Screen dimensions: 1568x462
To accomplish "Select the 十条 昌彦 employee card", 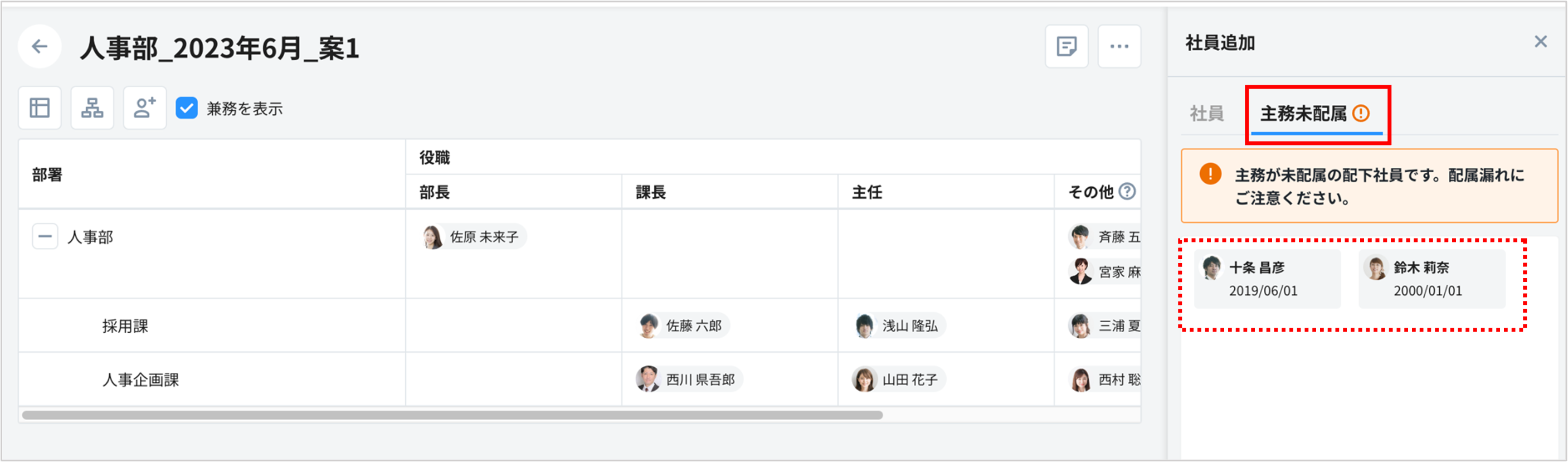I will tap(1267, 278).
